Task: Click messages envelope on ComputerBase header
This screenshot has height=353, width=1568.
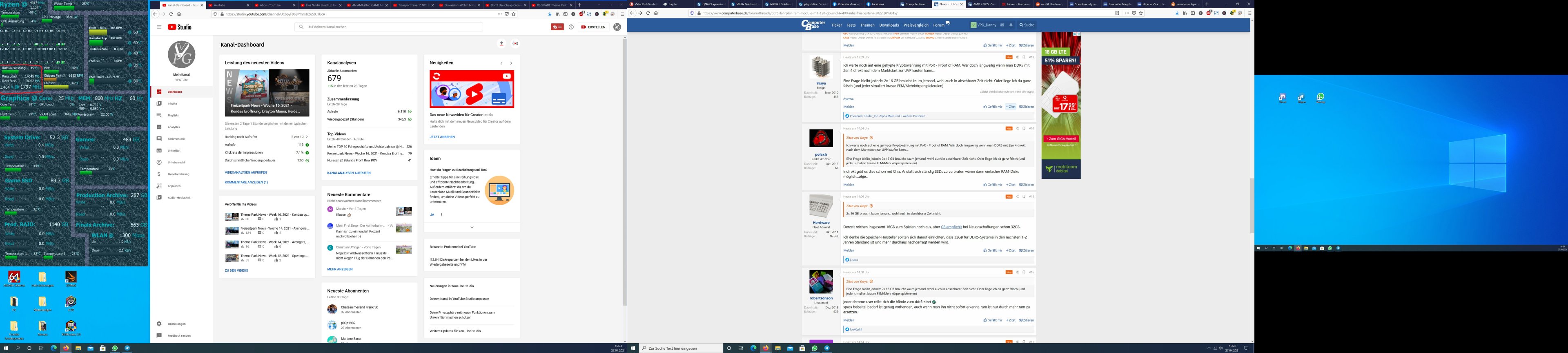Action: (1002, 25)
